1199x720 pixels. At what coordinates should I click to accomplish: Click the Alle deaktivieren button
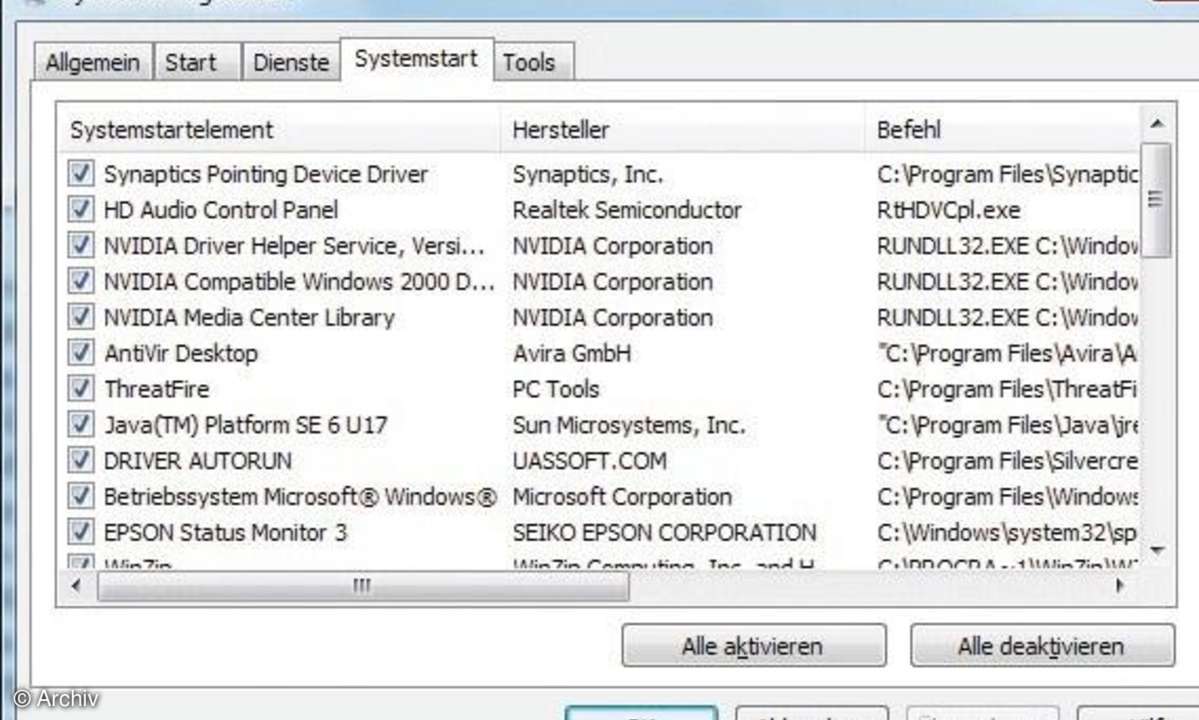click(1042, 646)
